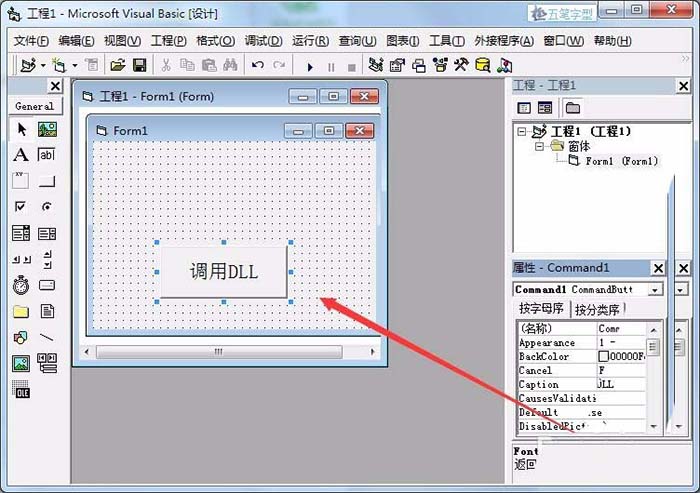Viewport: 700px width, 493px height.
Task: Select the horizontal scrollbar control tool
Action: (x=21, y=259)
